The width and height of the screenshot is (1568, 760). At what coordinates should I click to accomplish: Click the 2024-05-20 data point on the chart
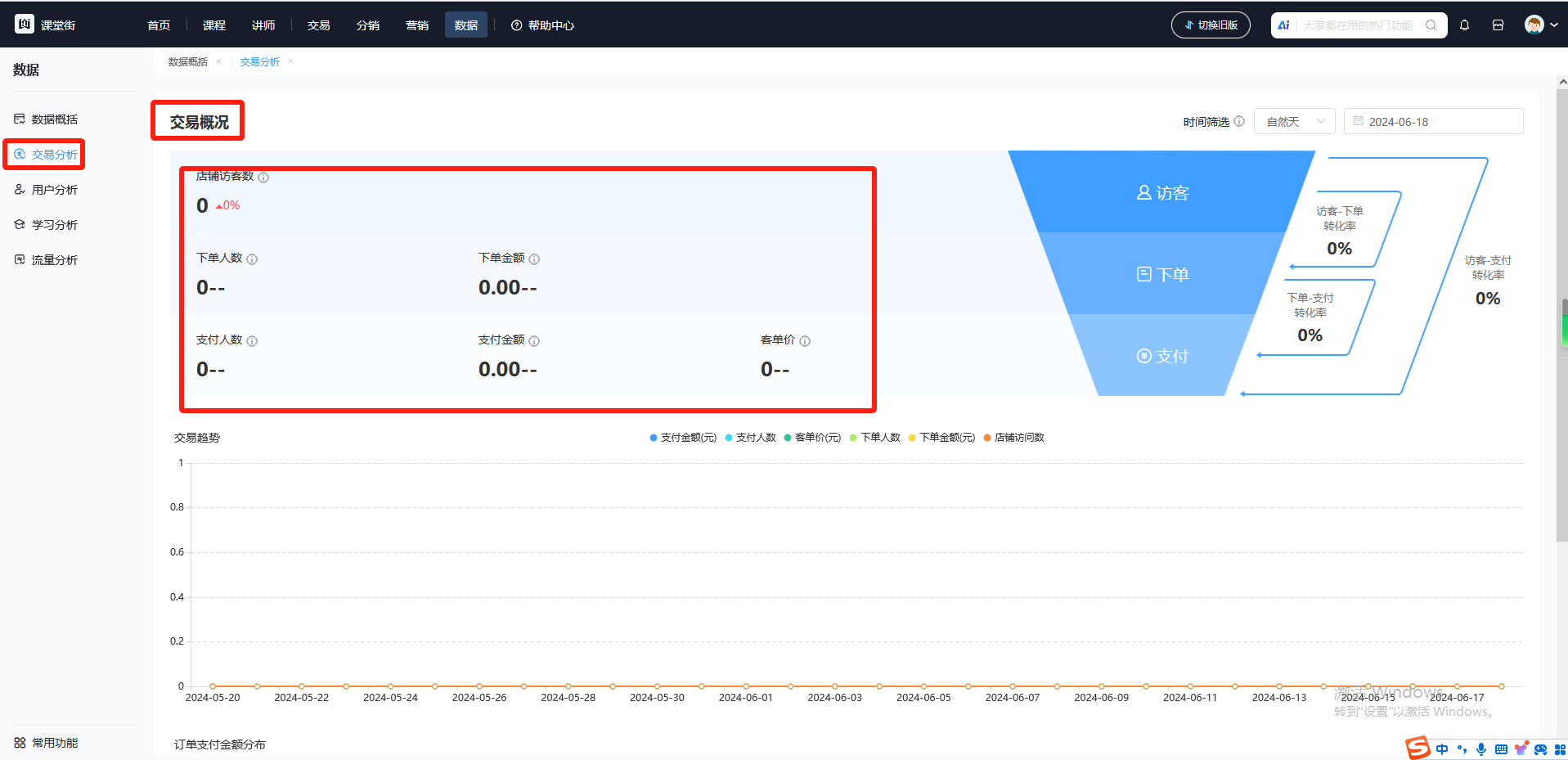213,686
